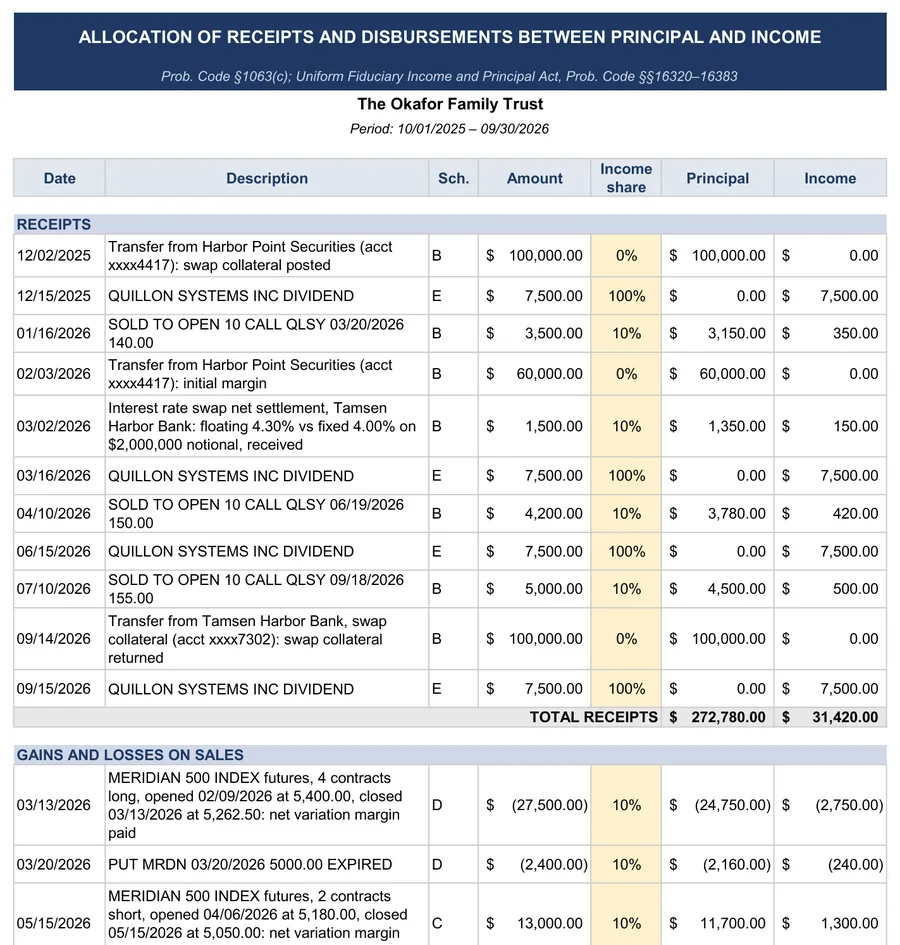The image size is (900, 945).
Task: Click the Income share column header
Action: tap(626, 178)
